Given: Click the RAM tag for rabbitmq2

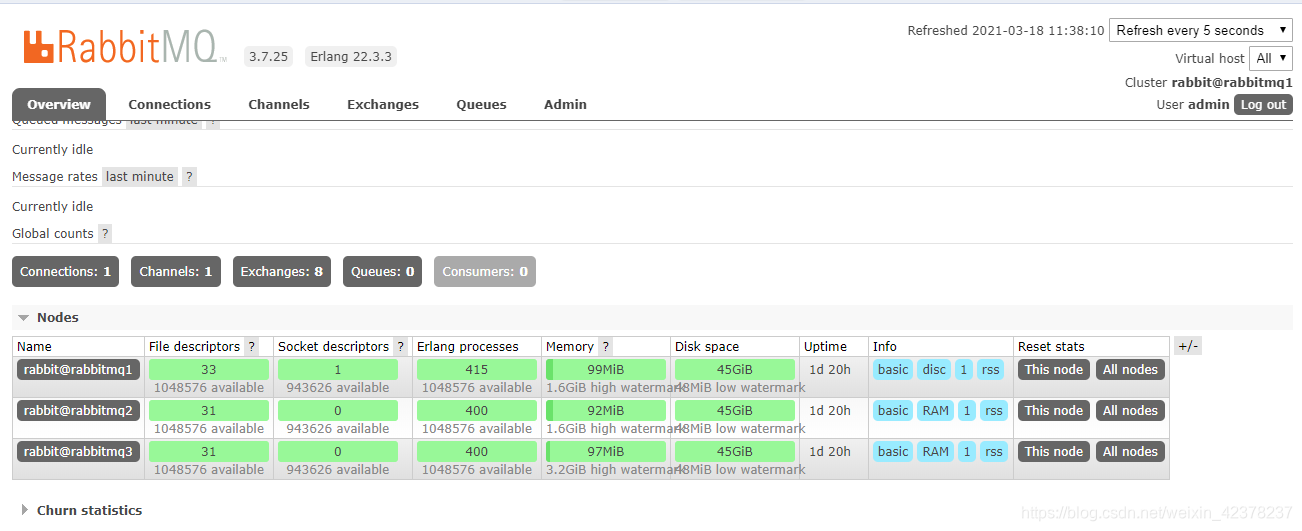Looking at the screenshot, I should pyautogui.click(x=936, y=410).
